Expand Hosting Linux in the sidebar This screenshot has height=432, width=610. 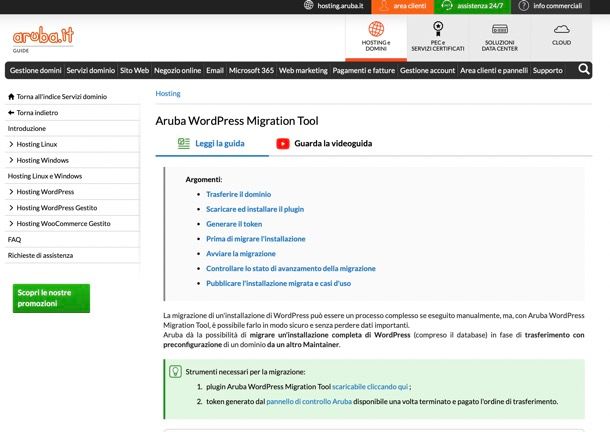click(11, 144)
